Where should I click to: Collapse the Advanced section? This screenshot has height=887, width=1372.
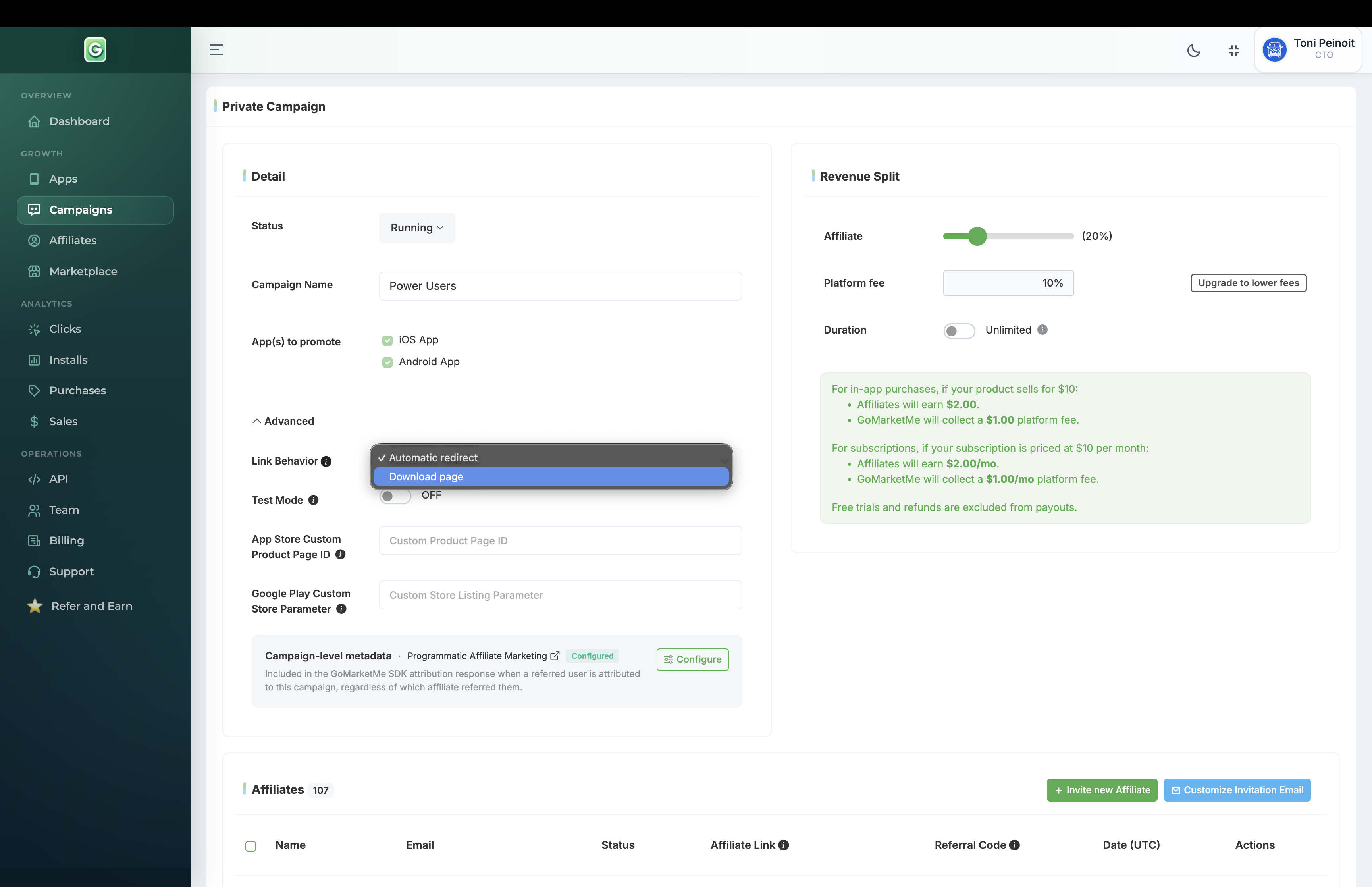283,421
